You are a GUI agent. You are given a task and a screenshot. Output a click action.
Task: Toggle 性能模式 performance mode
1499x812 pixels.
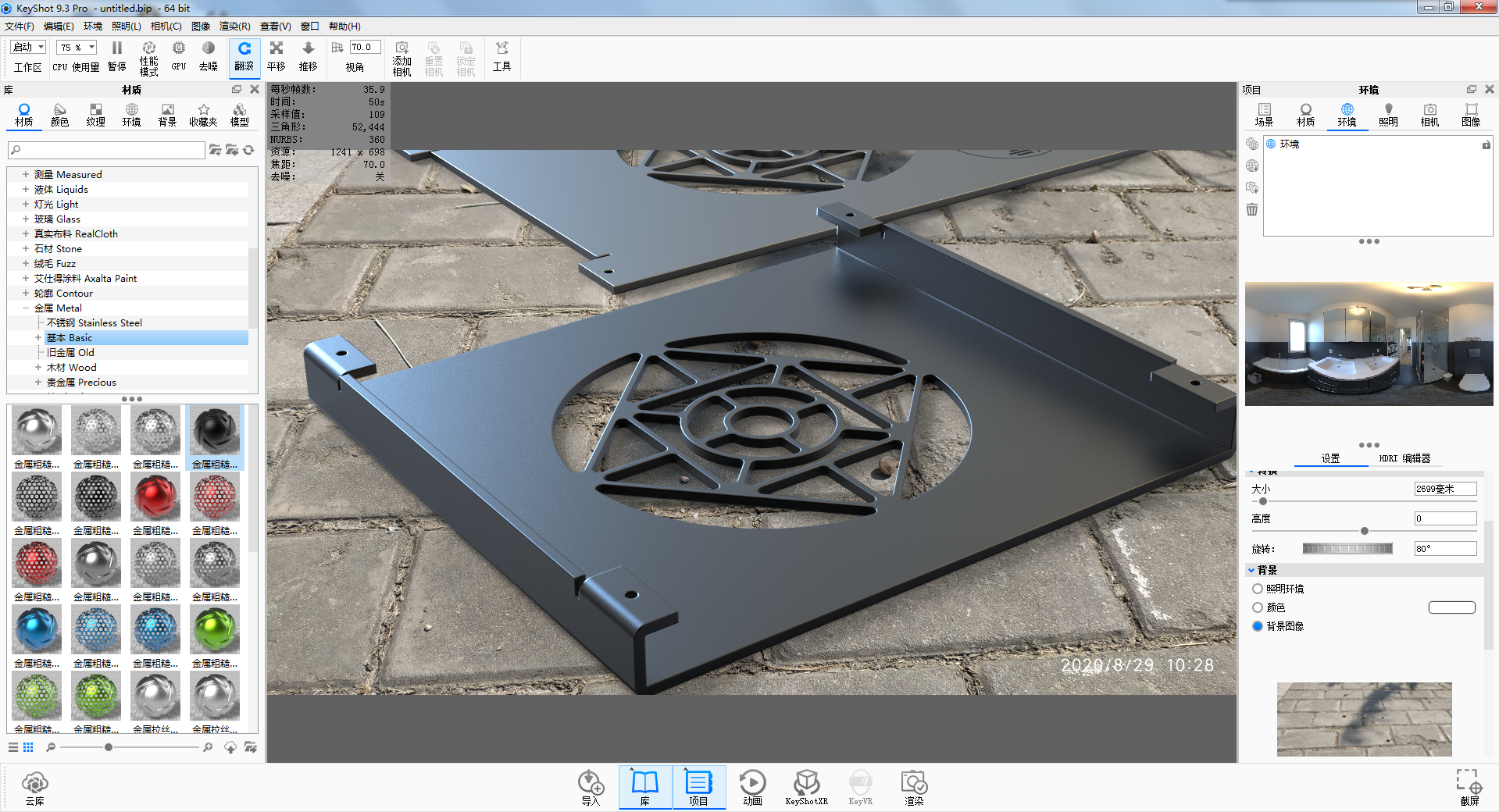pos(148,58)
